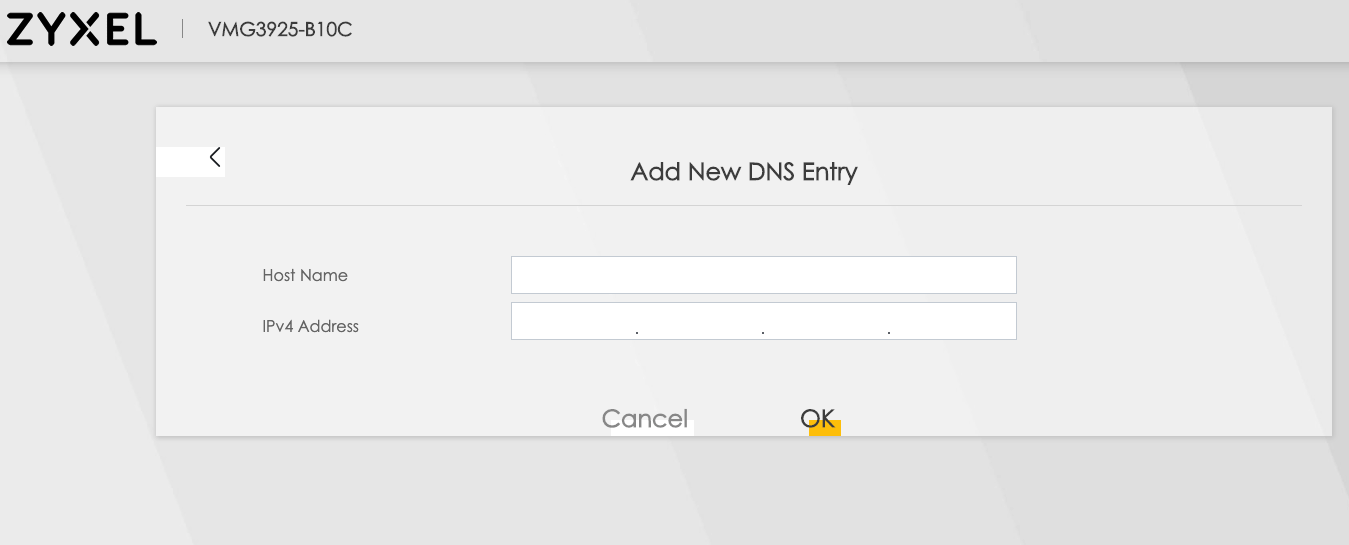
Task: Click the Add New DNS Entry title
Action: [x=744, y=172]
